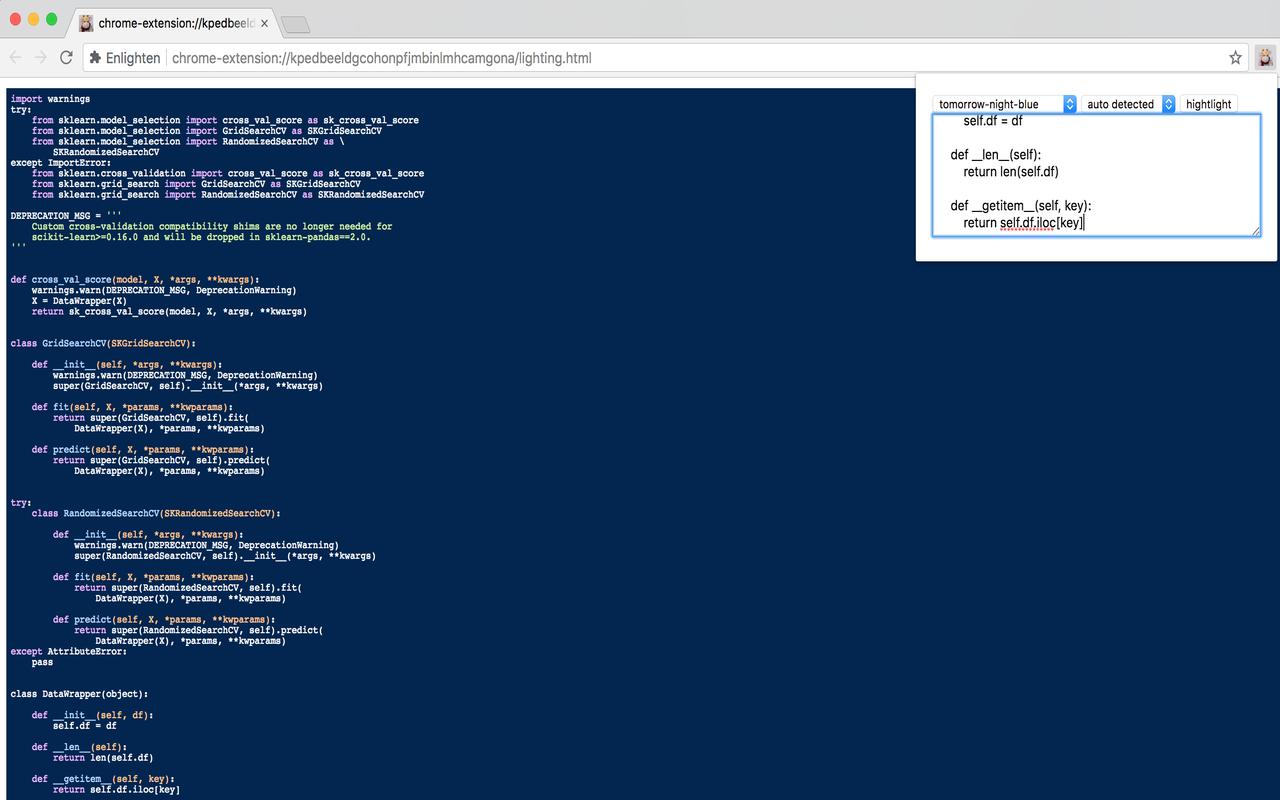Click 'def __getitem__(self, key):' in the highlighted code
Screen dimensions: 1280x800
(103, 778)
